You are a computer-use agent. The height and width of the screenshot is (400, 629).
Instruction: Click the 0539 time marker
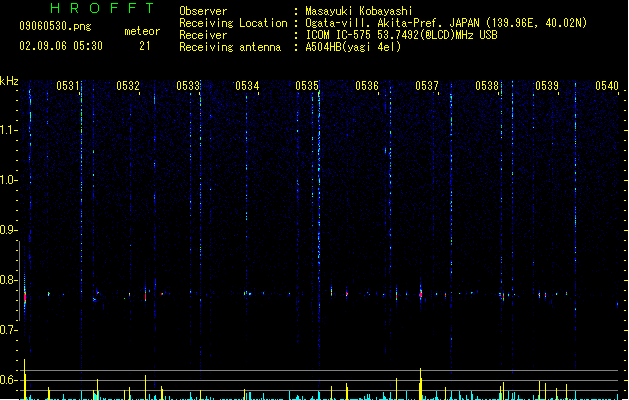pyautogui.click(x=547, y=86)
